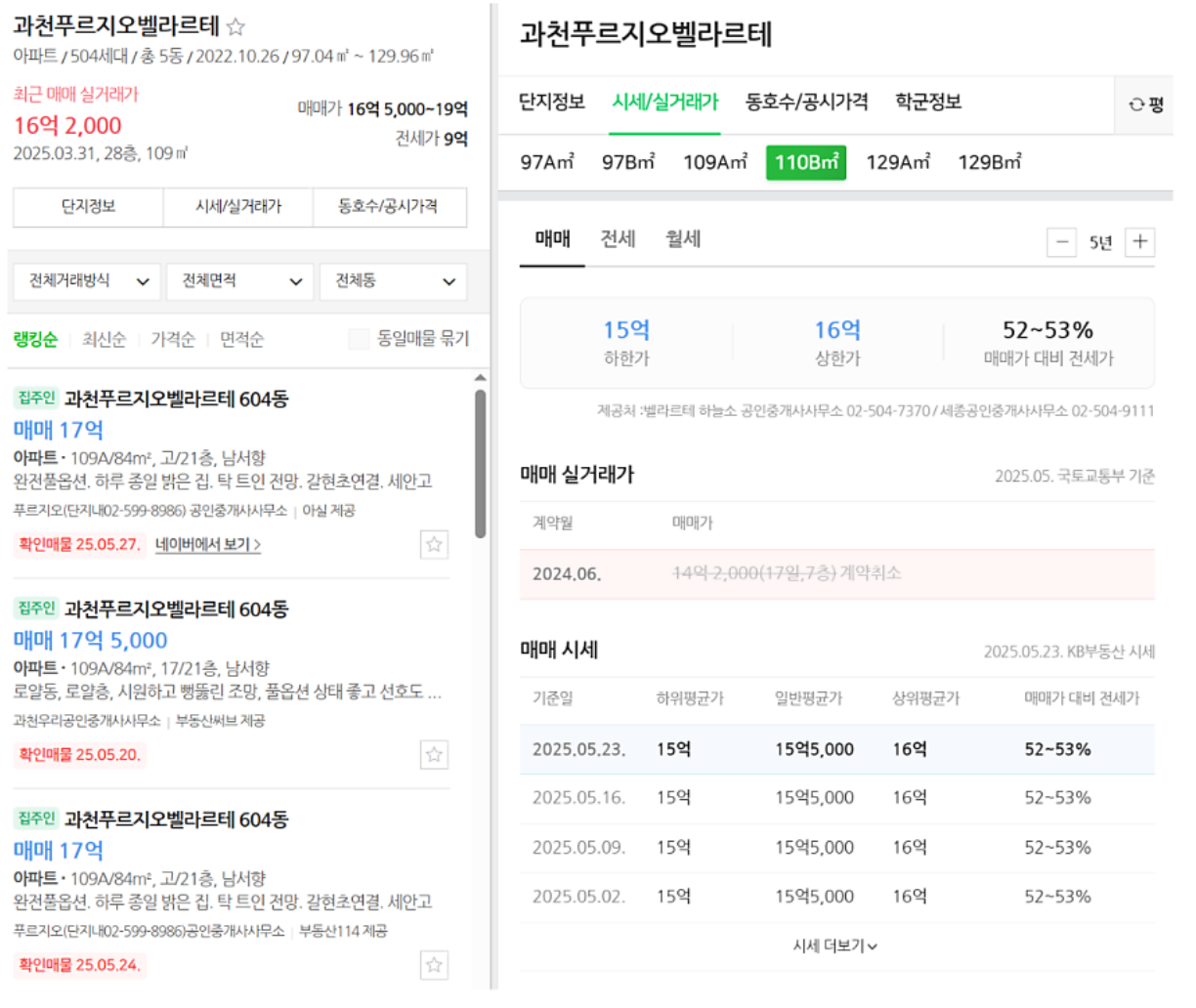The image size is (1196, 1008).
Task: Click the plus icon to extend the 5년 period
Action: pos(1140,241)
